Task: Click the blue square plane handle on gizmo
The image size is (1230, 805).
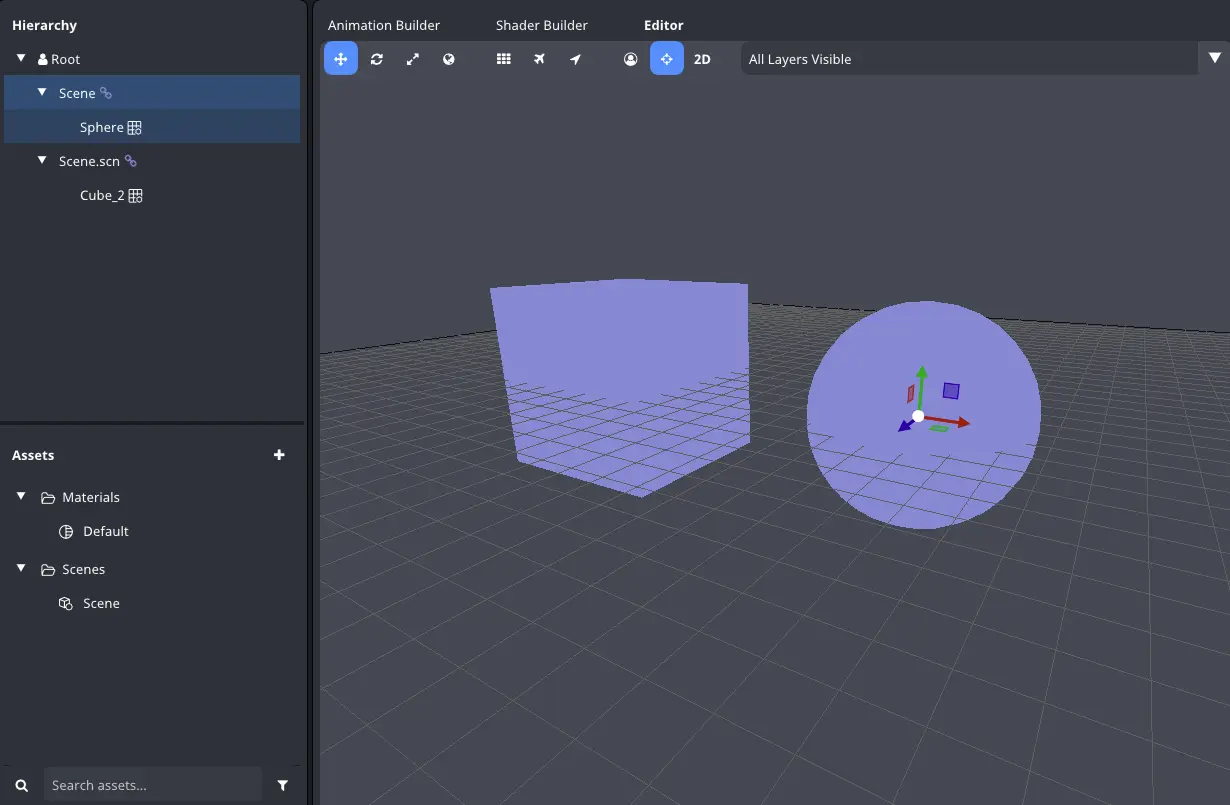Action: coord(951,391)
